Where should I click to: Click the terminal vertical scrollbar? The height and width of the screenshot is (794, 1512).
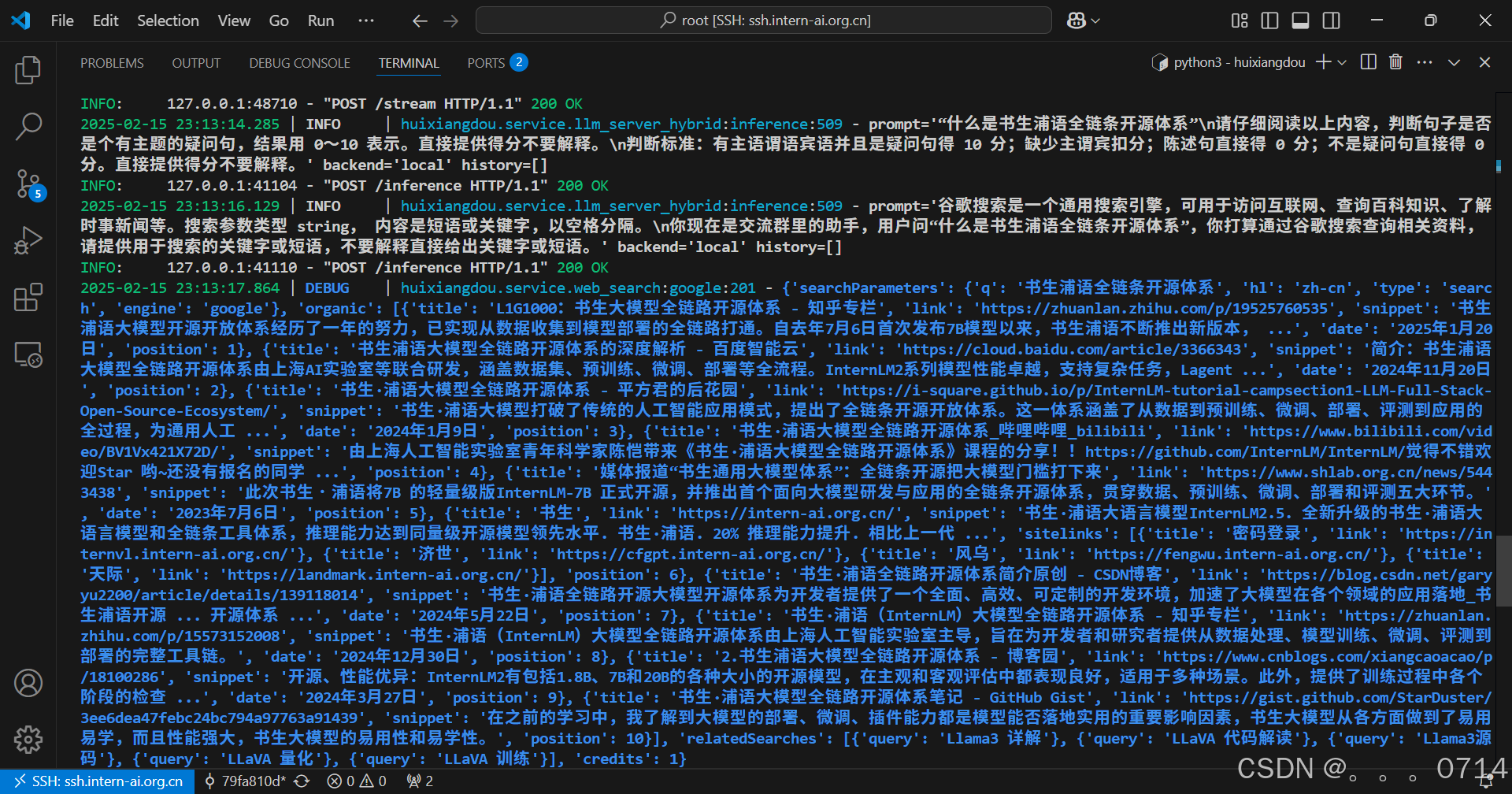[1503, 570]
